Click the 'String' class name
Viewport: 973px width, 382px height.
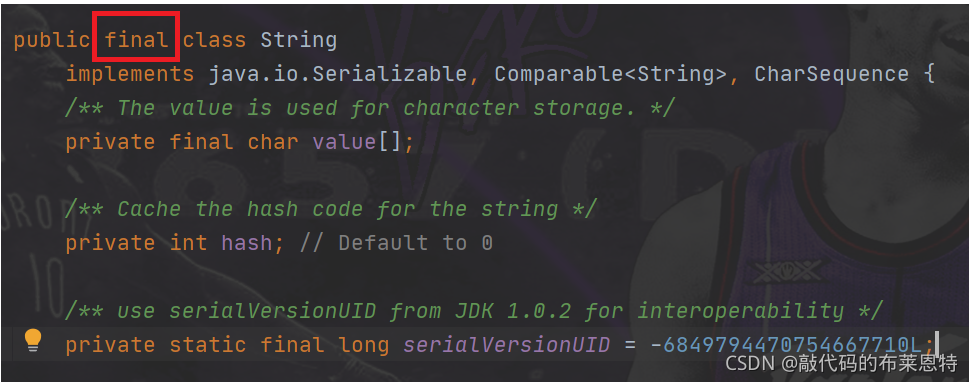tap(298, 41)
